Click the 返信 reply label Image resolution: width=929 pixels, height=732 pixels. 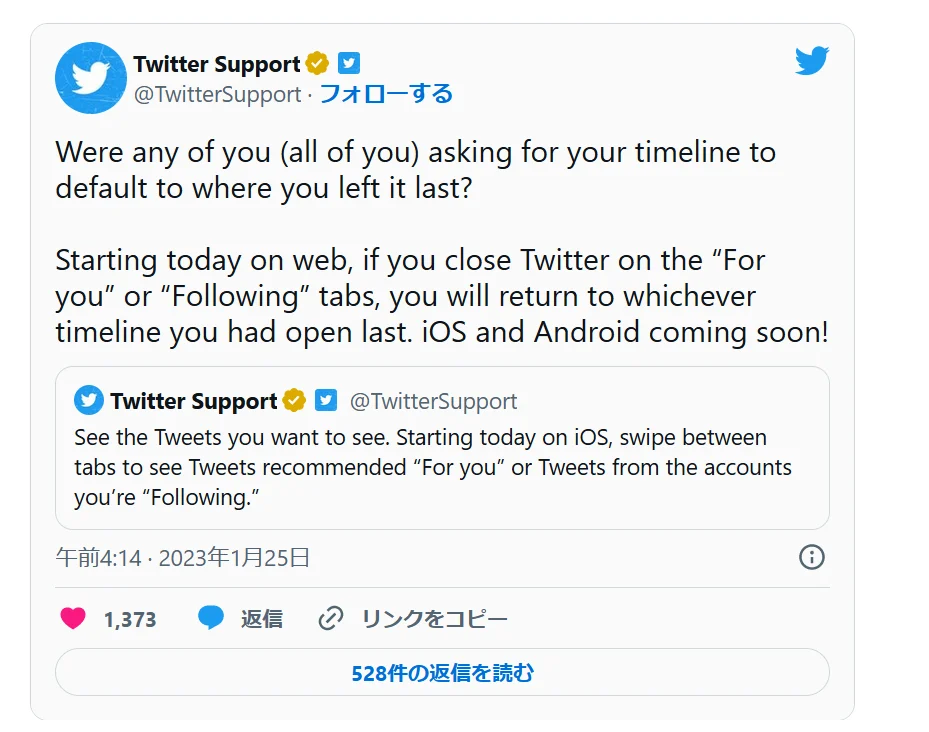click(261, 619)
